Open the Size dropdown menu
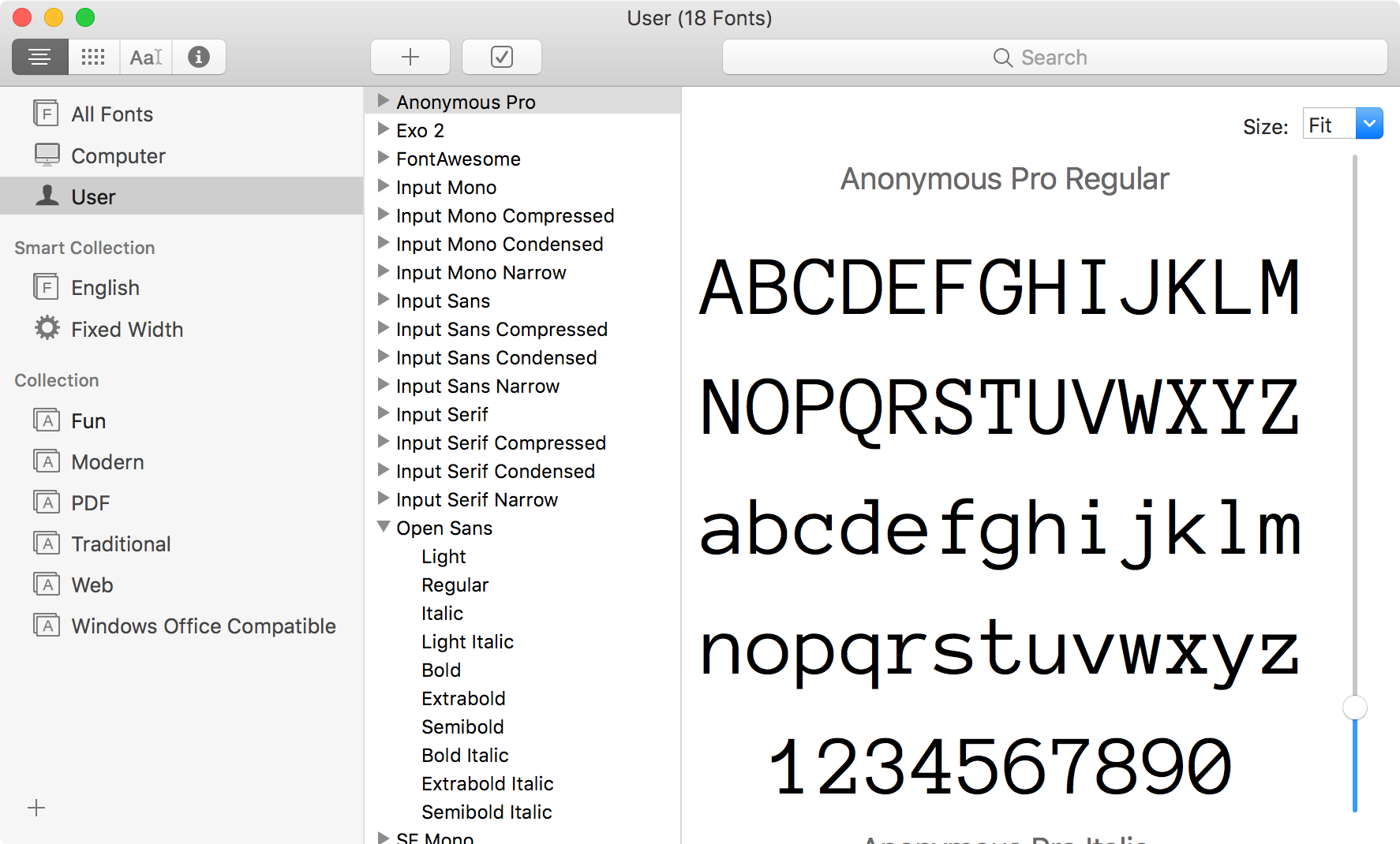The height and width of the screenshot is (844, 1400). pos(1369,124)
